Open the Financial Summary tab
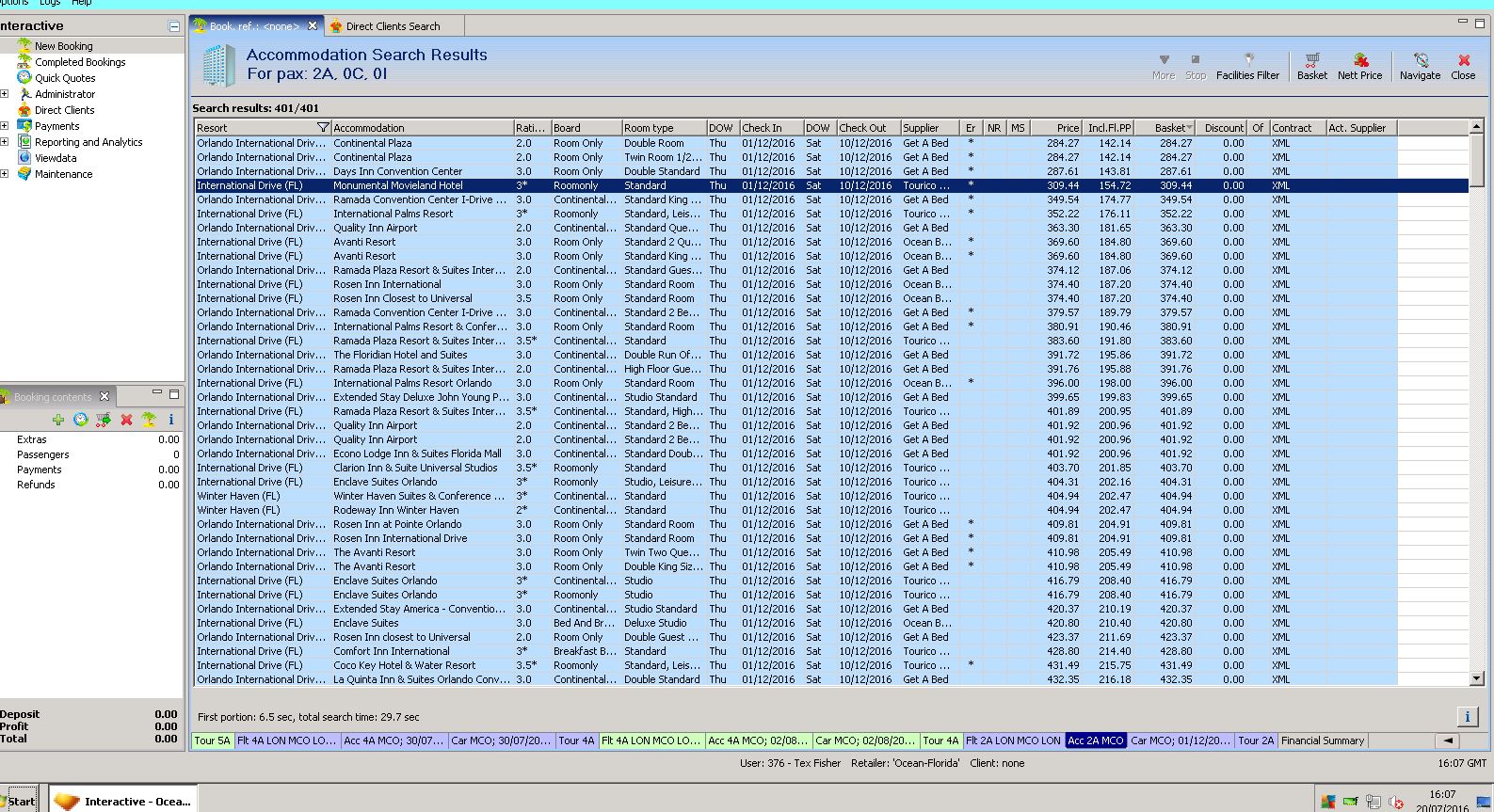Image resolution: width=1494 pixels, height=812 pixels. 1322,740
